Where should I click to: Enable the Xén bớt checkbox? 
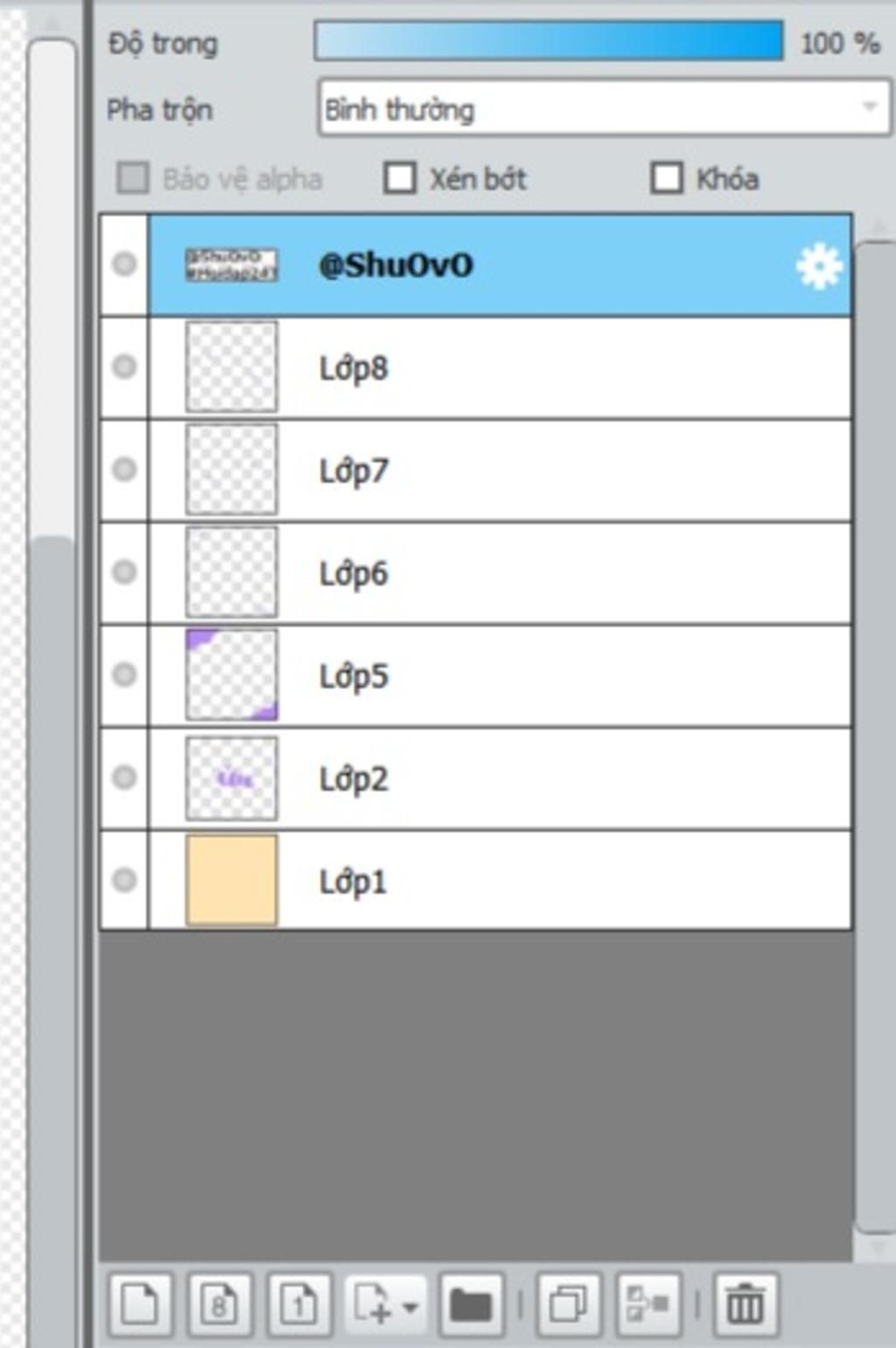pos(400,178)
